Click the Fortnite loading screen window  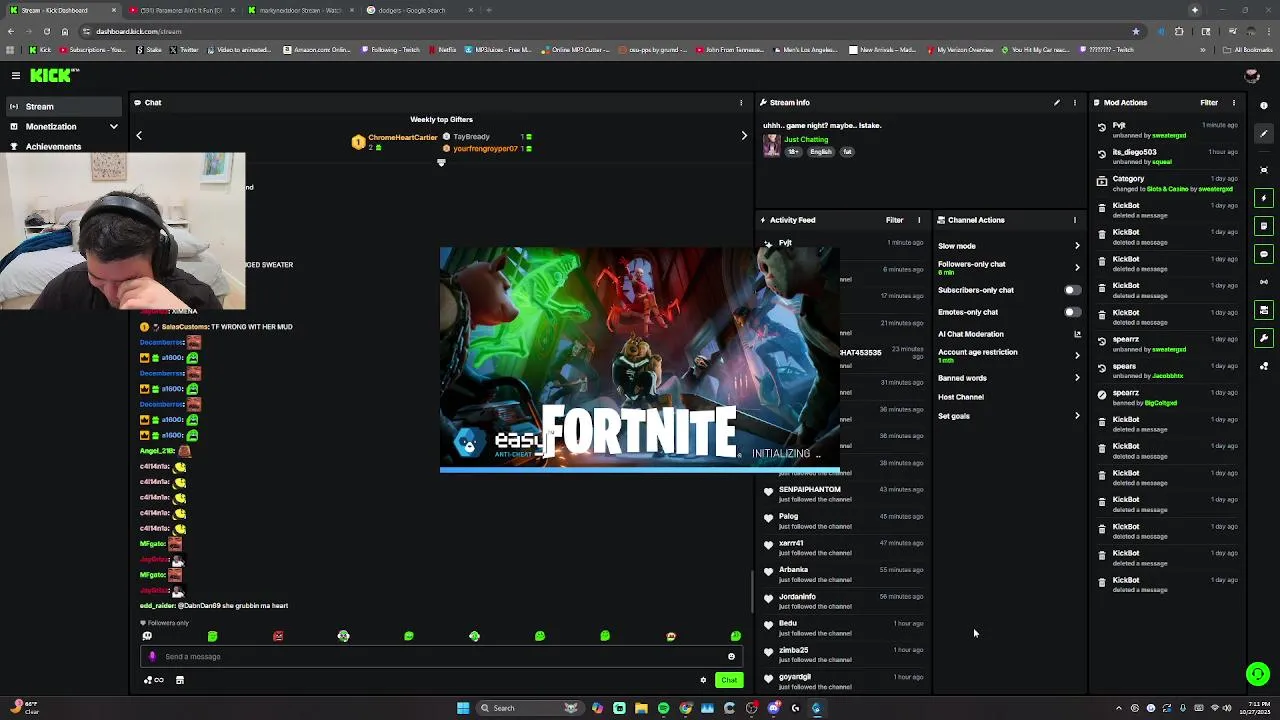(x=640, y=360)
